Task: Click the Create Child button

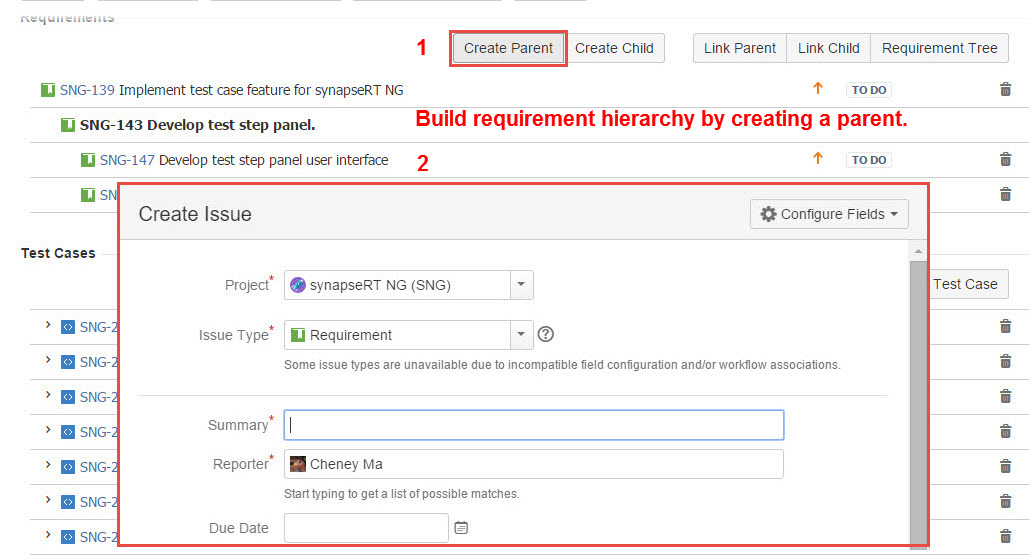Action: point(614,48)
